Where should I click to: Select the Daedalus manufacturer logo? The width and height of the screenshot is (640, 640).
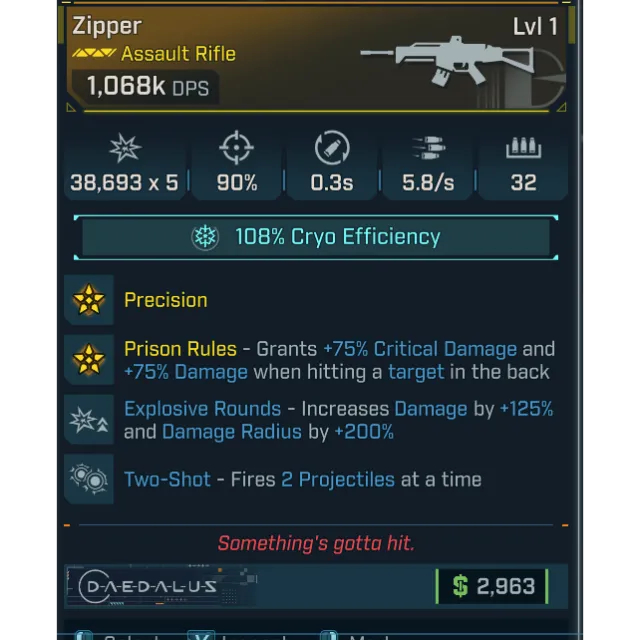(x=148, y=587)
